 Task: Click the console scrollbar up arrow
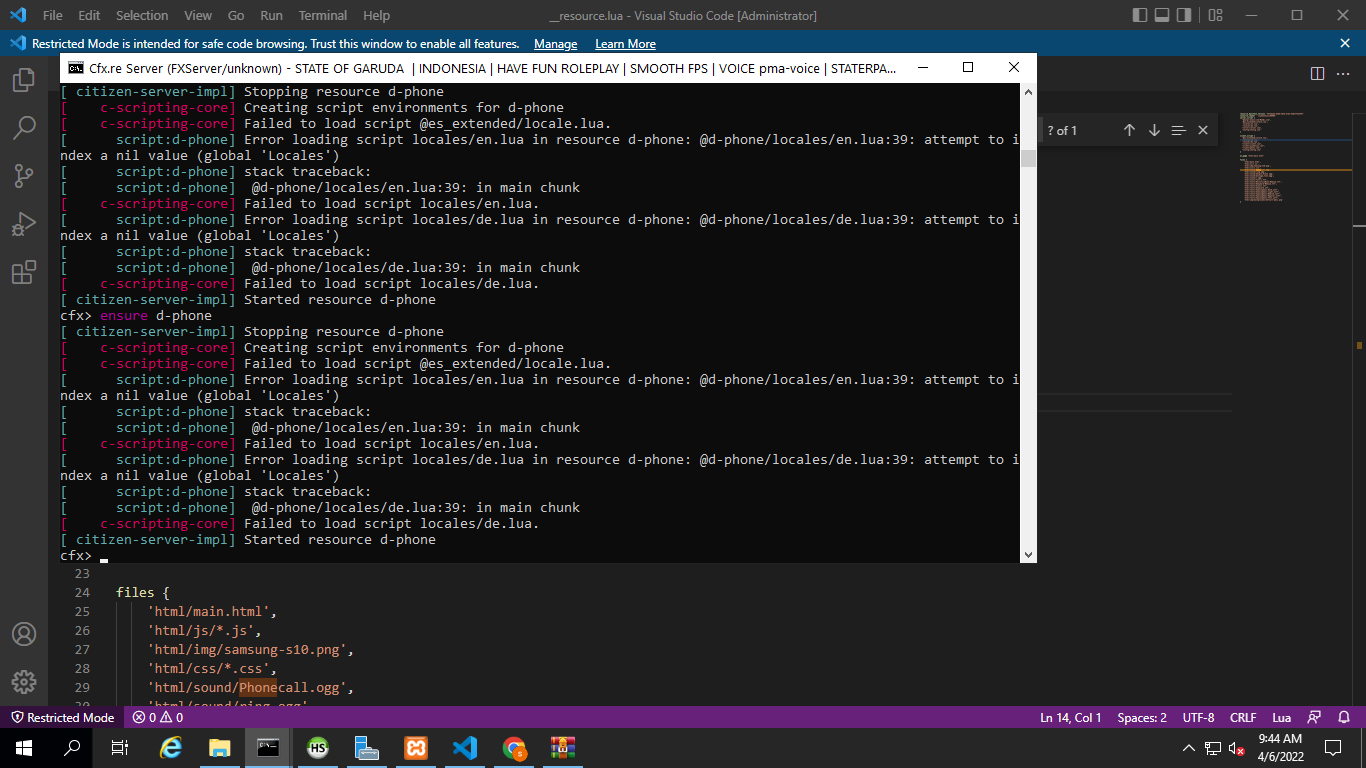[x=1028, y=92]
